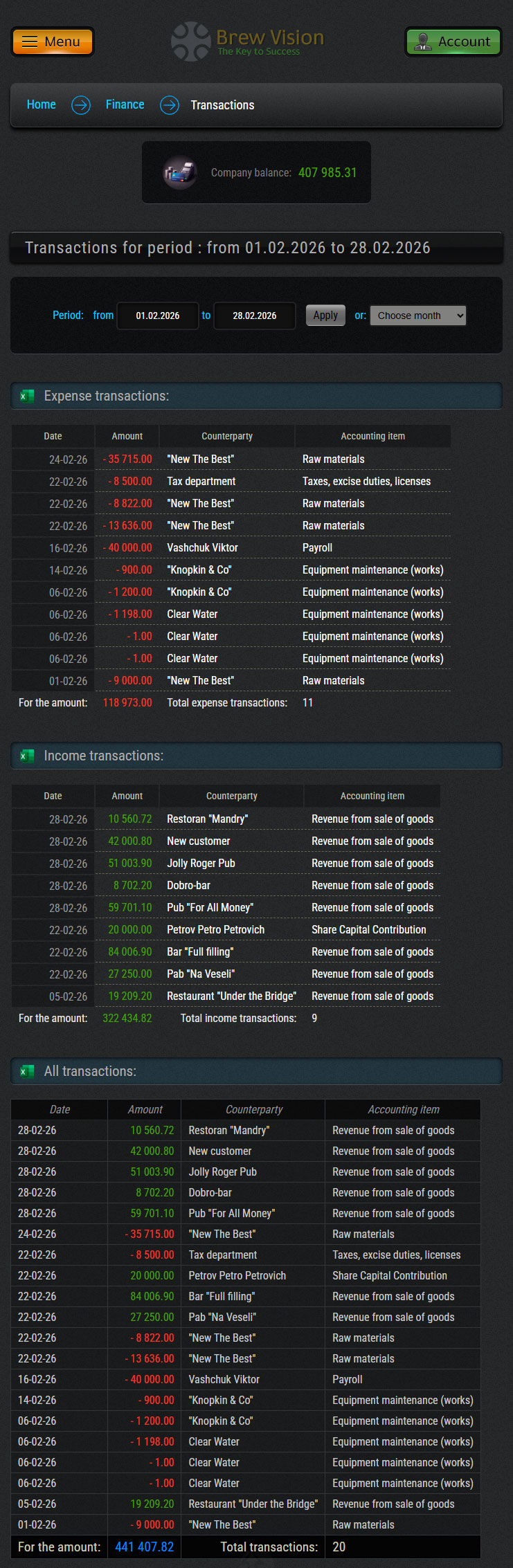Select the Transactions breadcrumb item

[x=222, y=104]
